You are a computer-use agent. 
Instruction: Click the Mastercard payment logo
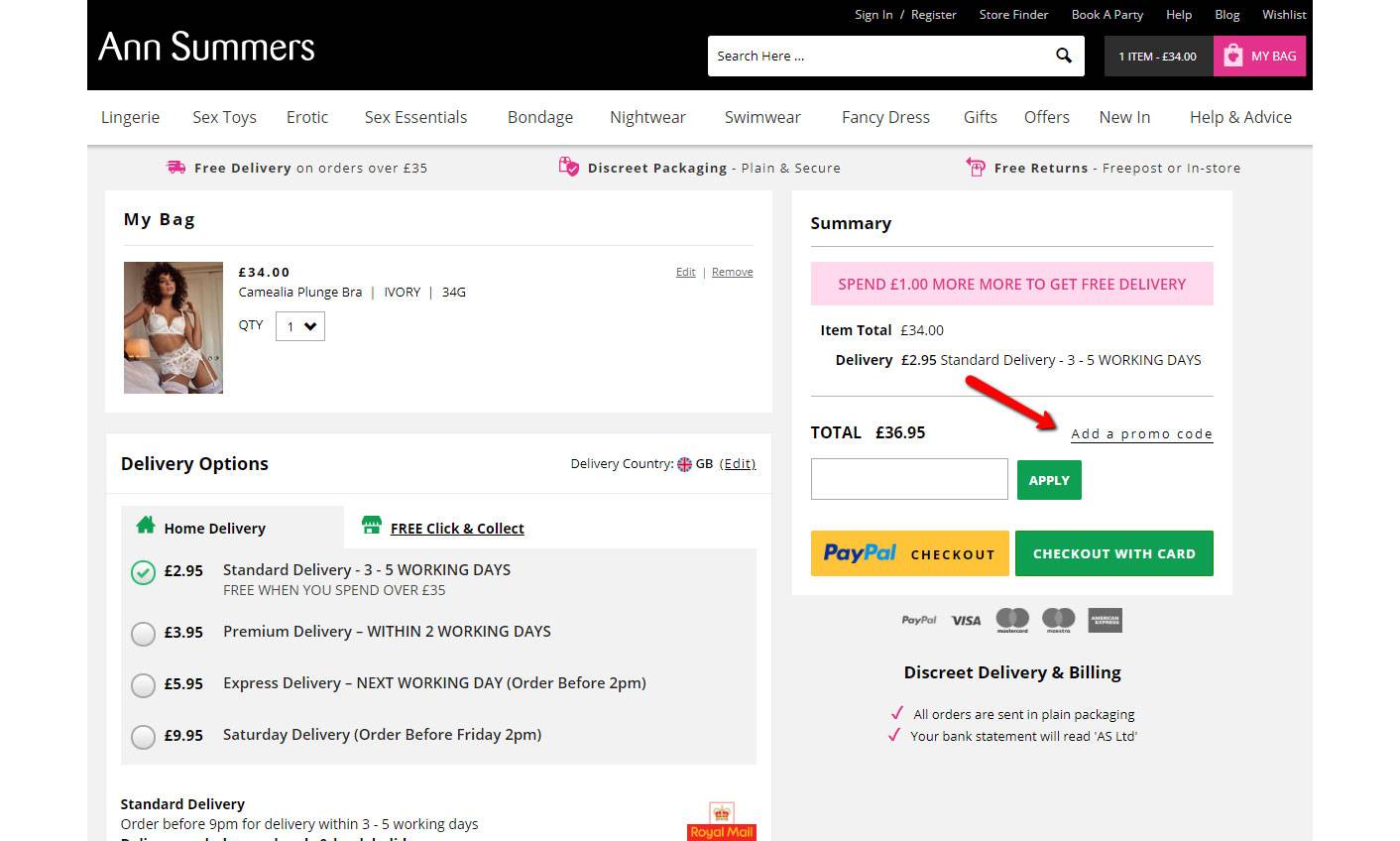click(x=1012, y=620)
